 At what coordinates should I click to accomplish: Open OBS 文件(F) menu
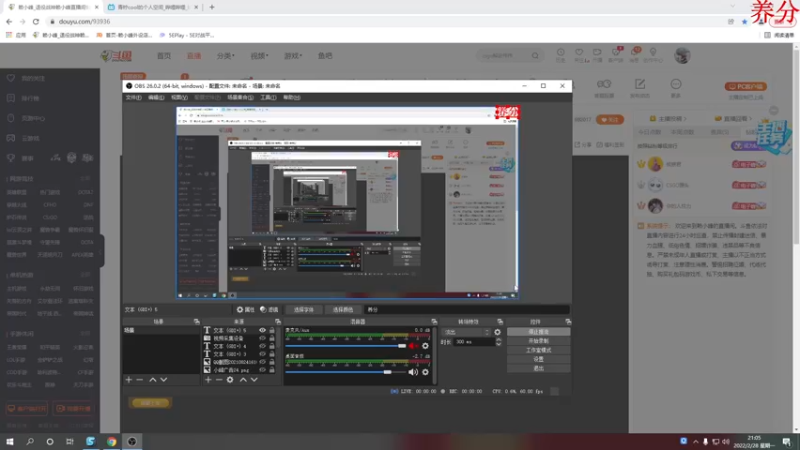[x=134, y=97]
